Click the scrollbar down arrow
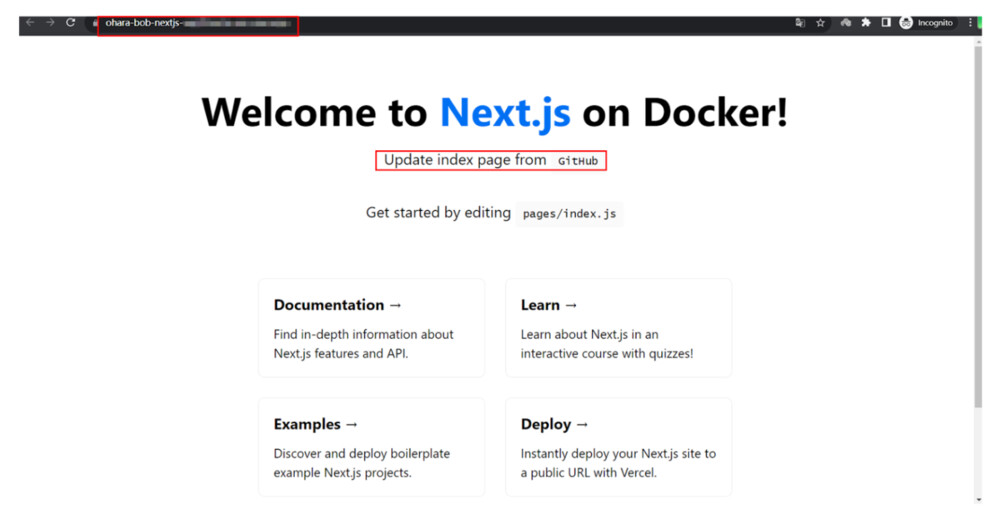This screenshot has height=522, width=1000. [x=977, y=499]
